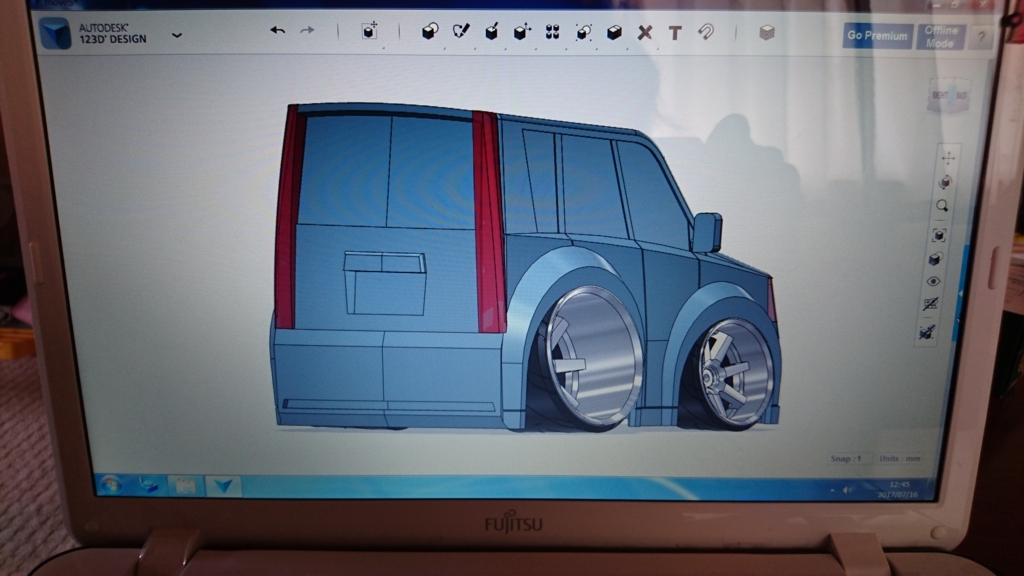Select the Zoom magnifier tool
Image resolution: width=1024 pixels, height=576 pixels.
(x=942, y=206)
